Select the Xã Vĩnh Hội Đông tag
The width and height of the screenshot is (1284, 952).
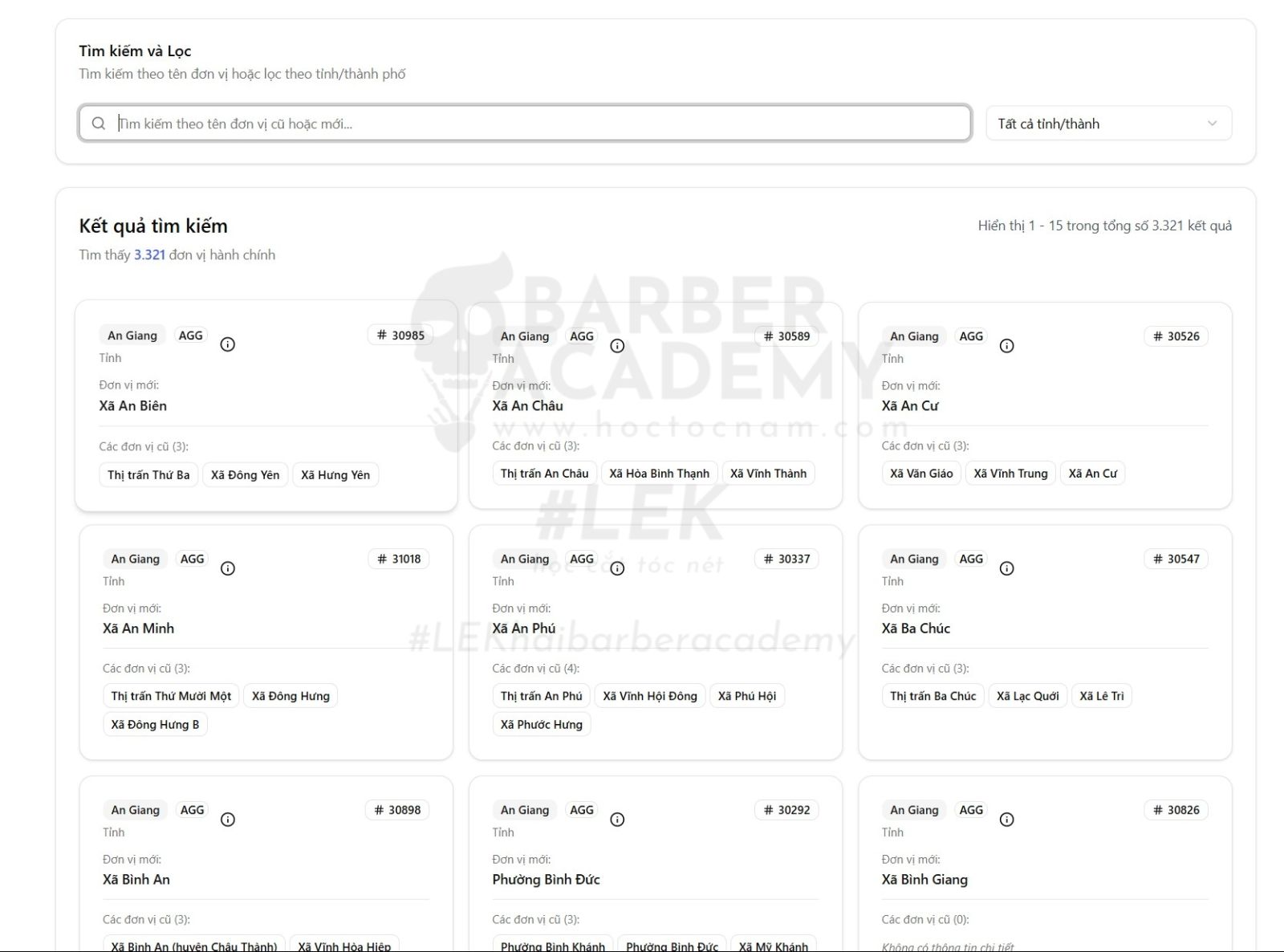point(650,696)
